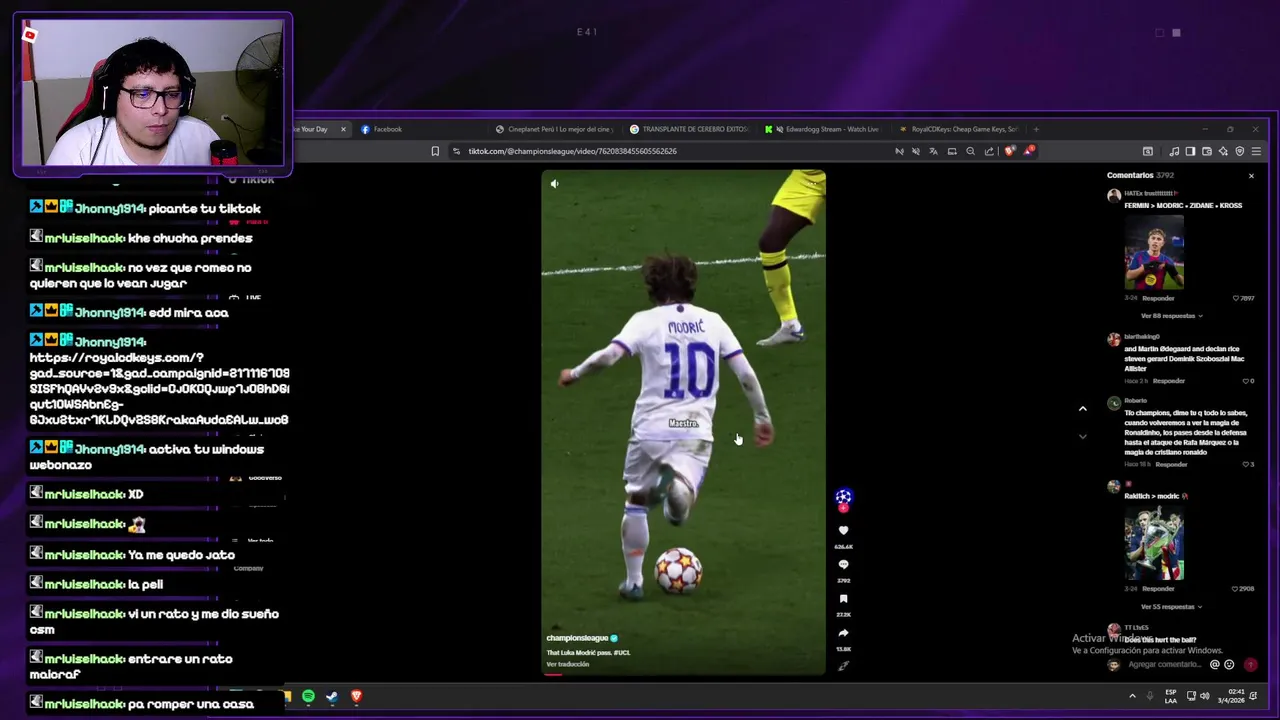Reply to Roberto's comment
Screen dimensions: 1280x720
(1170, 464)
